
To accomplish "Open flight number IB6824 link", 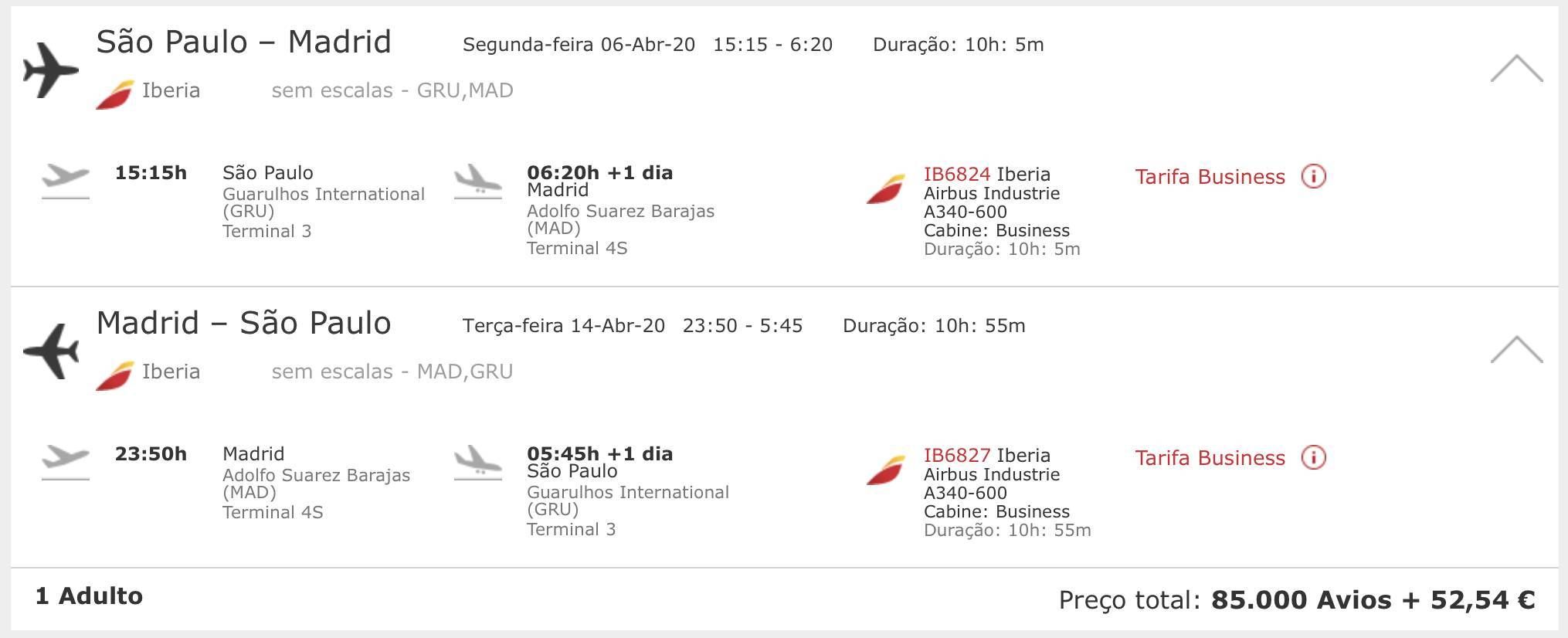I will click(x=957, y=175).
